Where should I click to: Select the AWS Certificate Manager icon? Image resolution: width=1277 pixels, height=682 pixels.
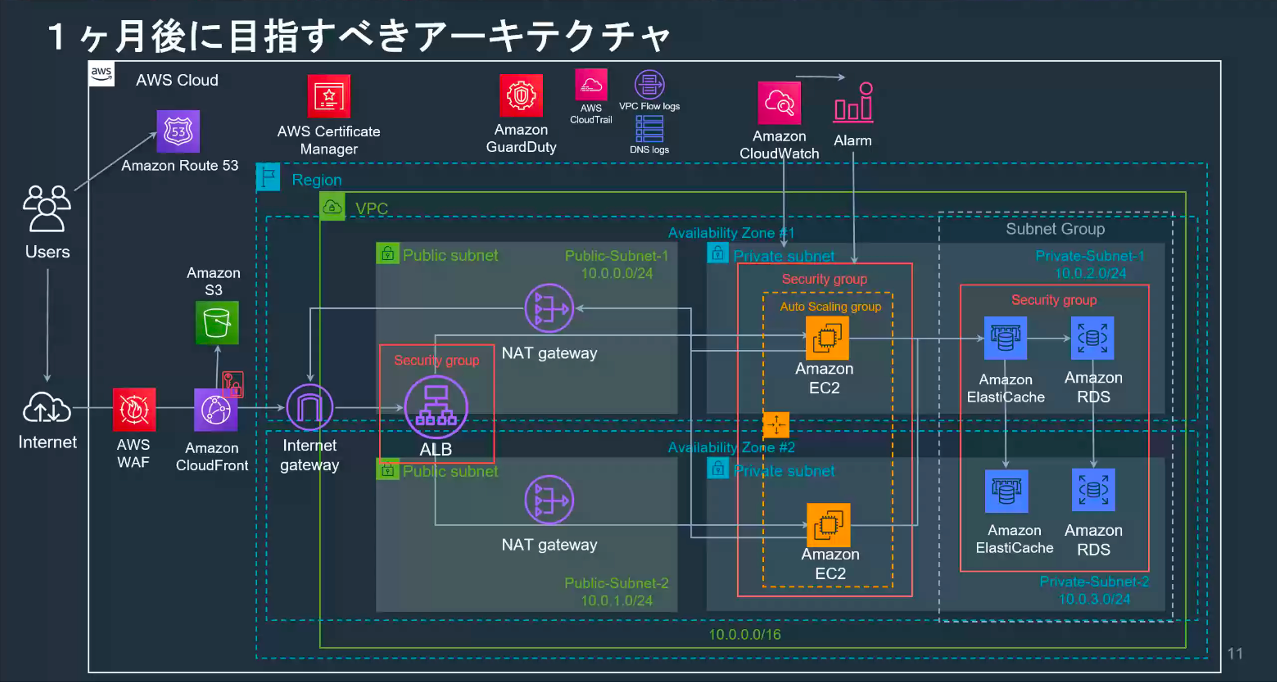pyautogui.click(x=329, y=97)
